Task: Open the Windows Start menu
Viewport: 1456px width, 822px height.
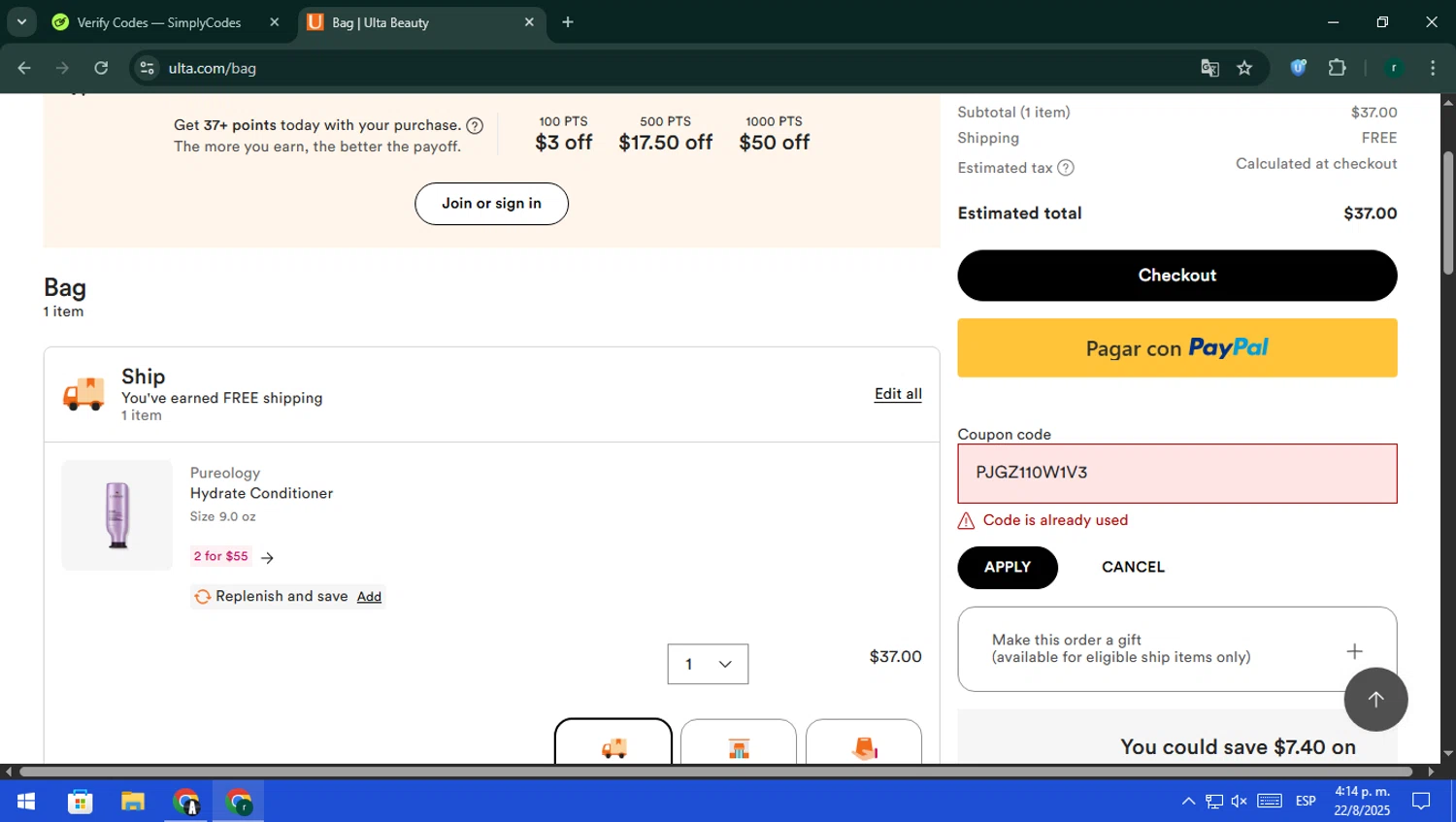Action: coord(26,802)
